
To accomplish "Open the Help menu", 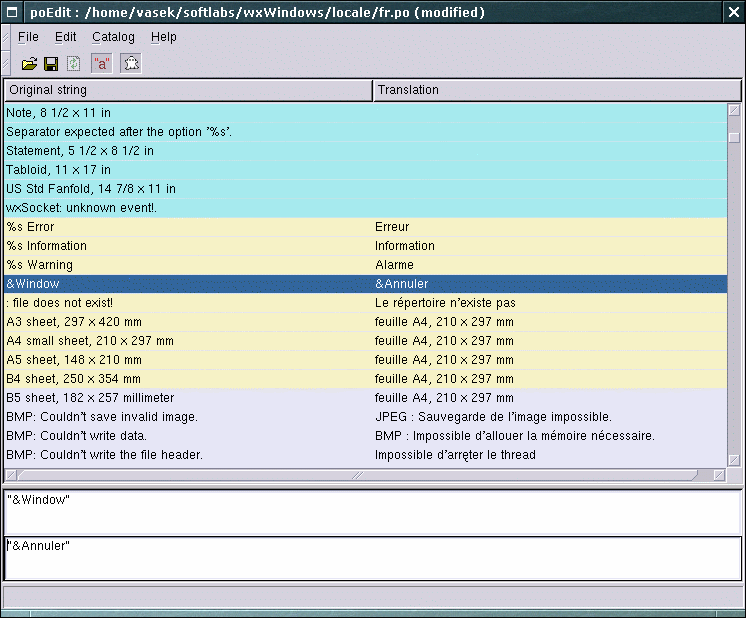I will click(164, 37).
